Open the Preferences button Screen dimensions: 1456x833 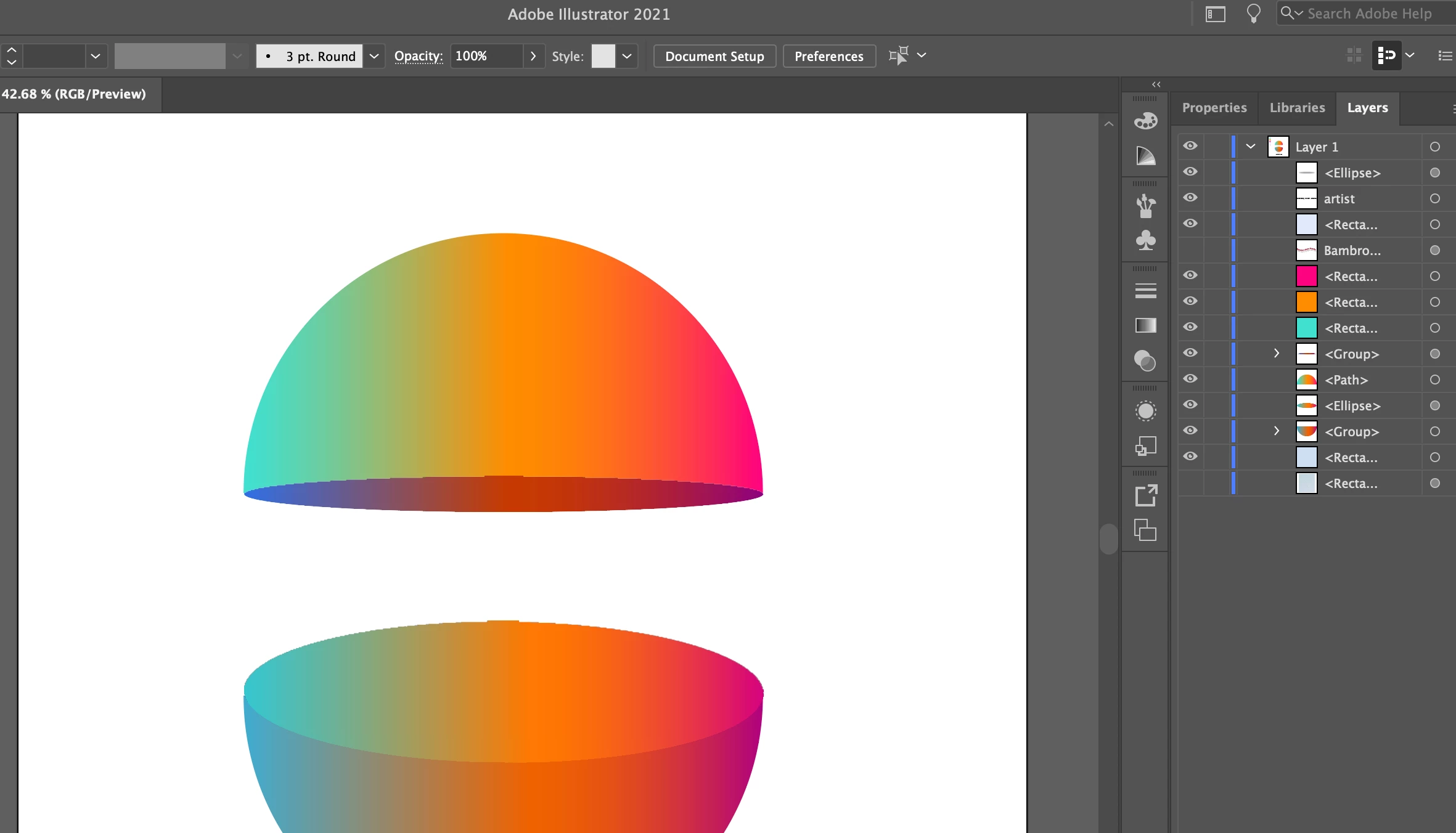[x=828, y=56]
